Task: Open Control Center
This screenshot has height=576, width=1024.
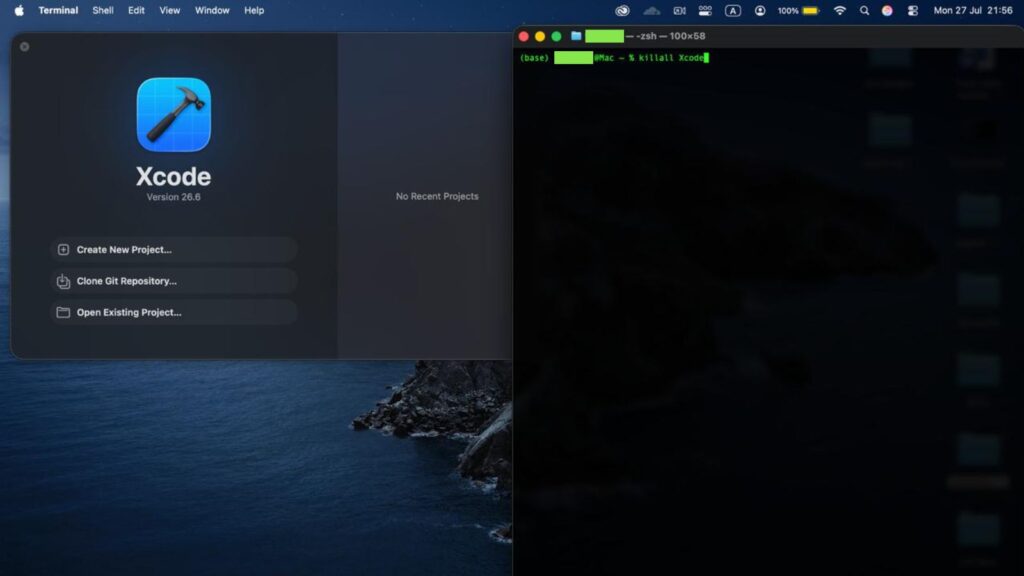Action: [913, 10]
